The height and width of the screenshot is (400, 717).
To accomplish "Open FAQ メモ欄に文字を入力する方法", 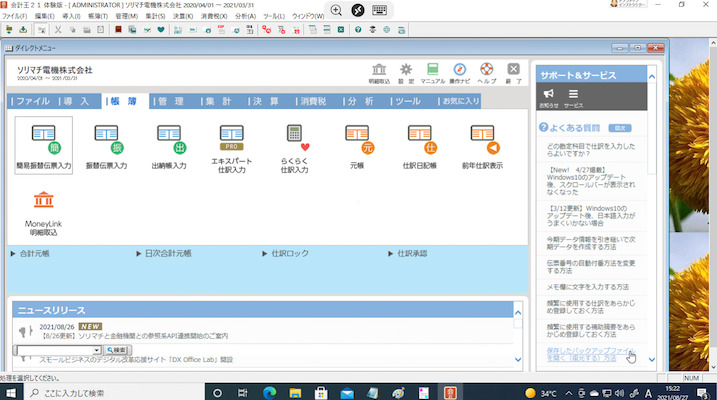I will click(x=588, y=287).
